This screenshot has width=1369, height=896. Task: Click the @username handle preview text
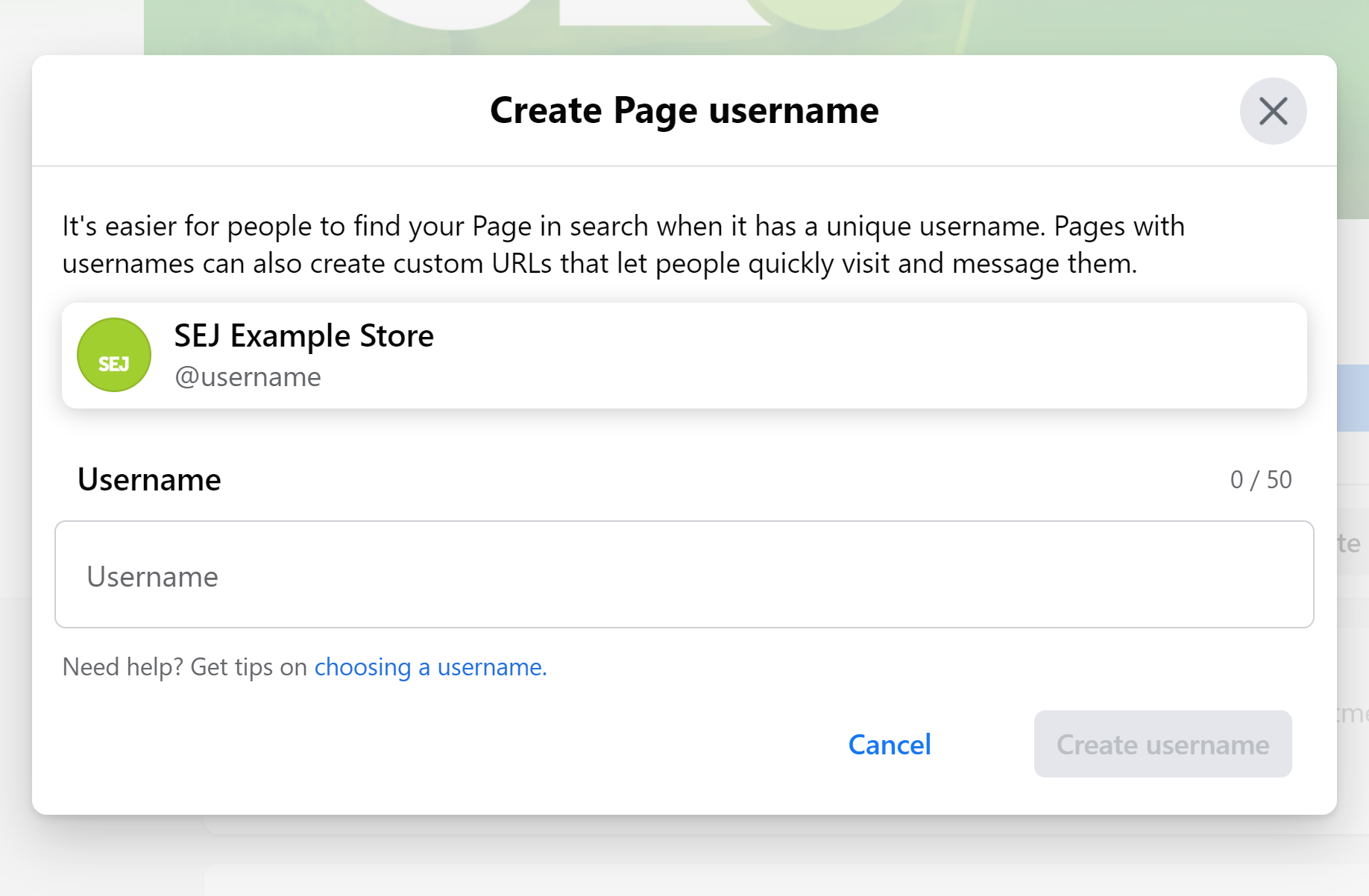point(248,376)
